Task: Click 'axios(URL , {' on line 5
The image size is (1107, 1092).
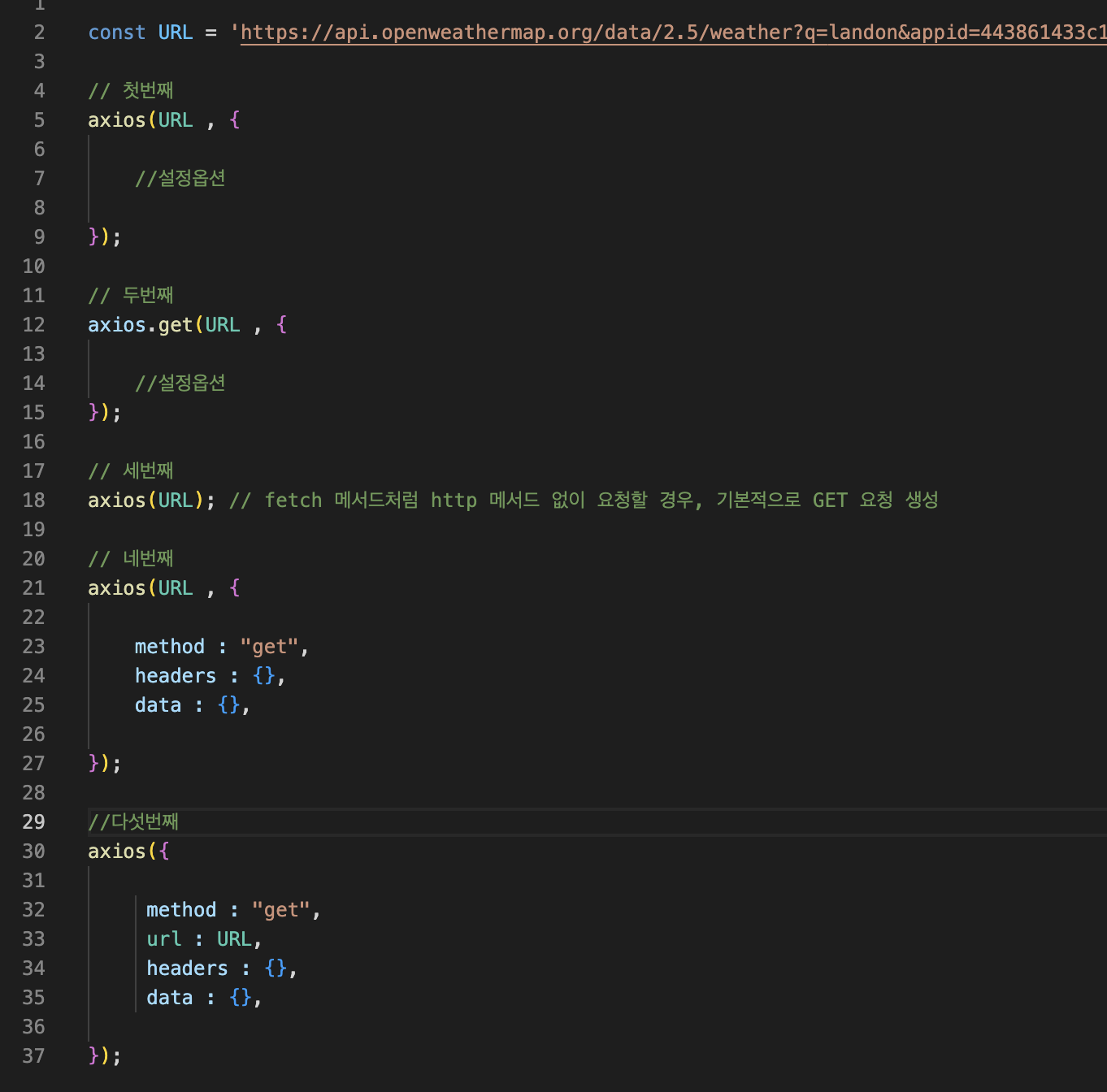Action: (164, 119)
